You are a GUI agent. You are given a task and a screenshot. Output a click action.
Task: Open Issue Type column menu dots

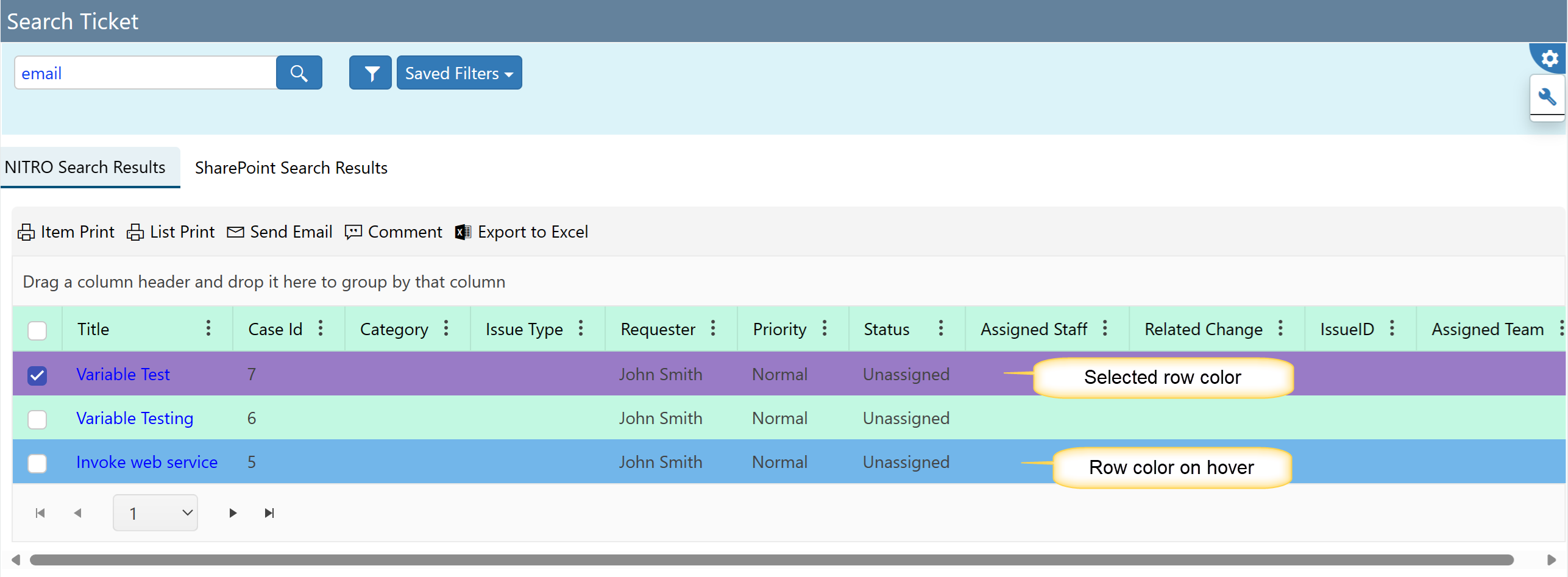[581, 328]
